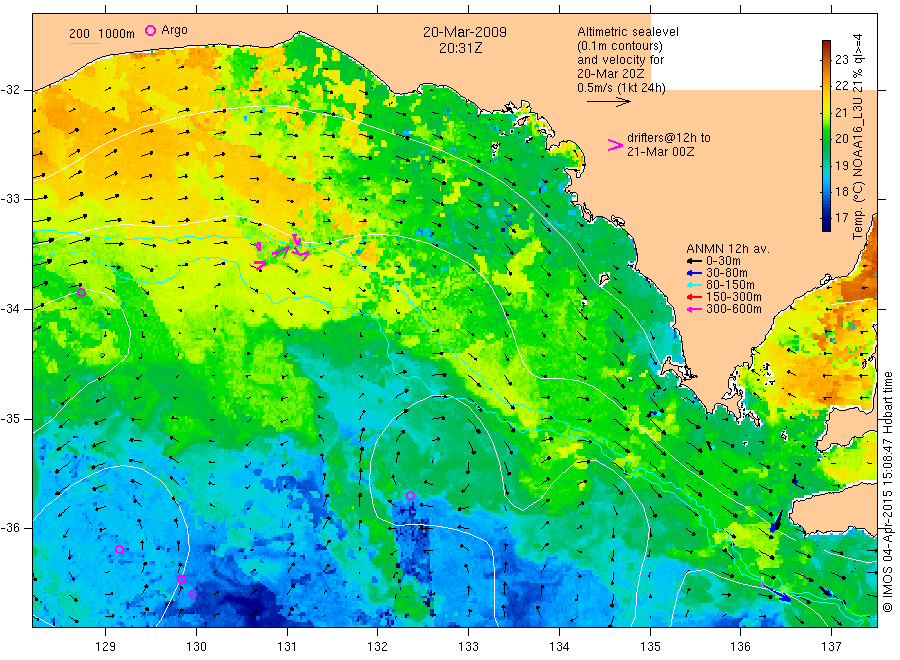The image size is (900, 660).
Task: Click the Argo float near 34S 128.7E
Action: pyautogui.click(x=82, y=293)
